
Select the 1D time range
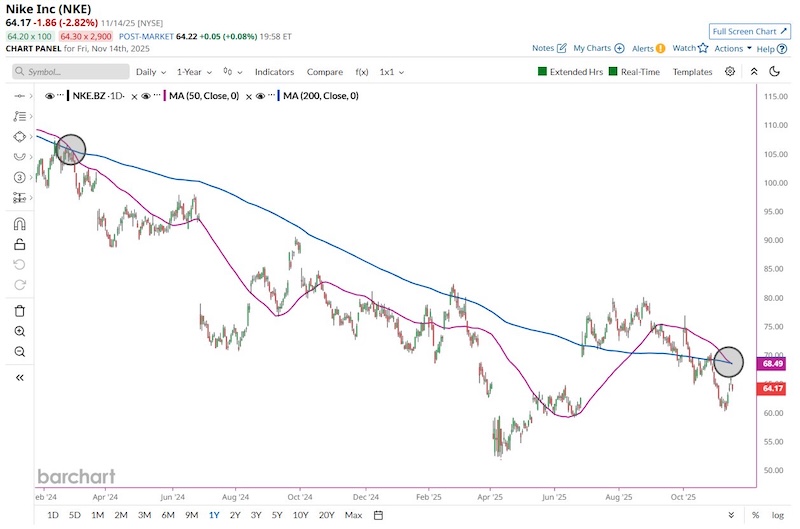pyautogui.click(x=53, y=515)
